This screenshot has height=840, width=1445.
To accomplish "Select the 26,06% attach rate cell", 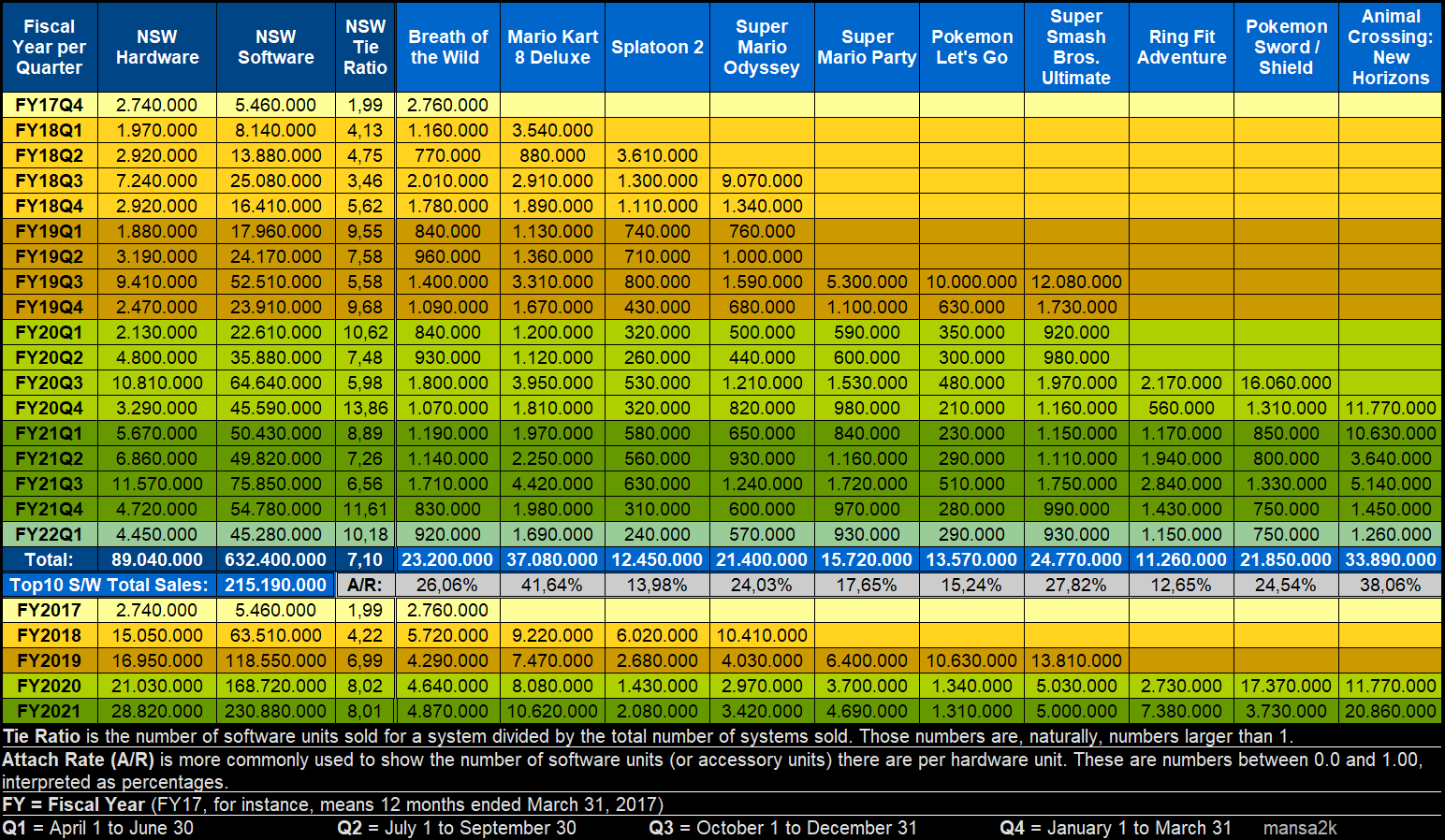I will (x=448, y=585).
